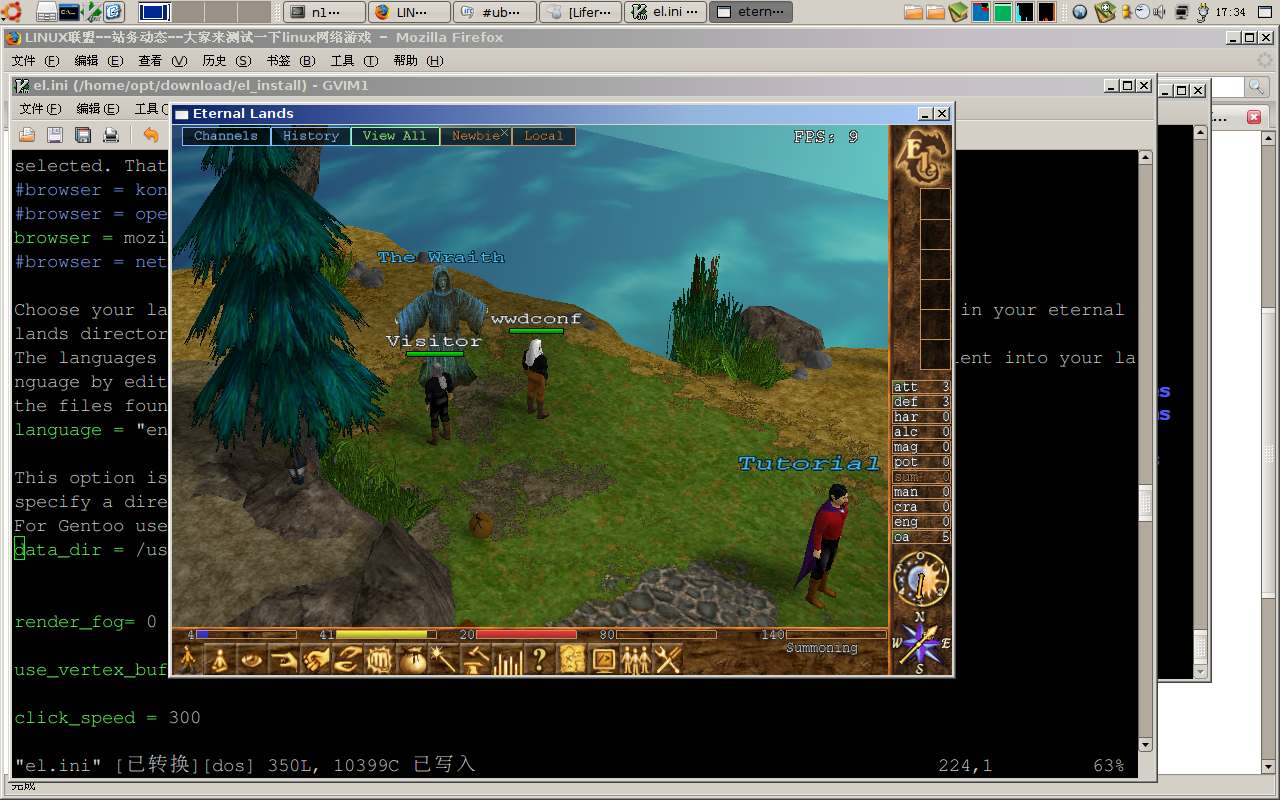
Task: Click the 17:34 panel clock
Action: pos(1229,12)
